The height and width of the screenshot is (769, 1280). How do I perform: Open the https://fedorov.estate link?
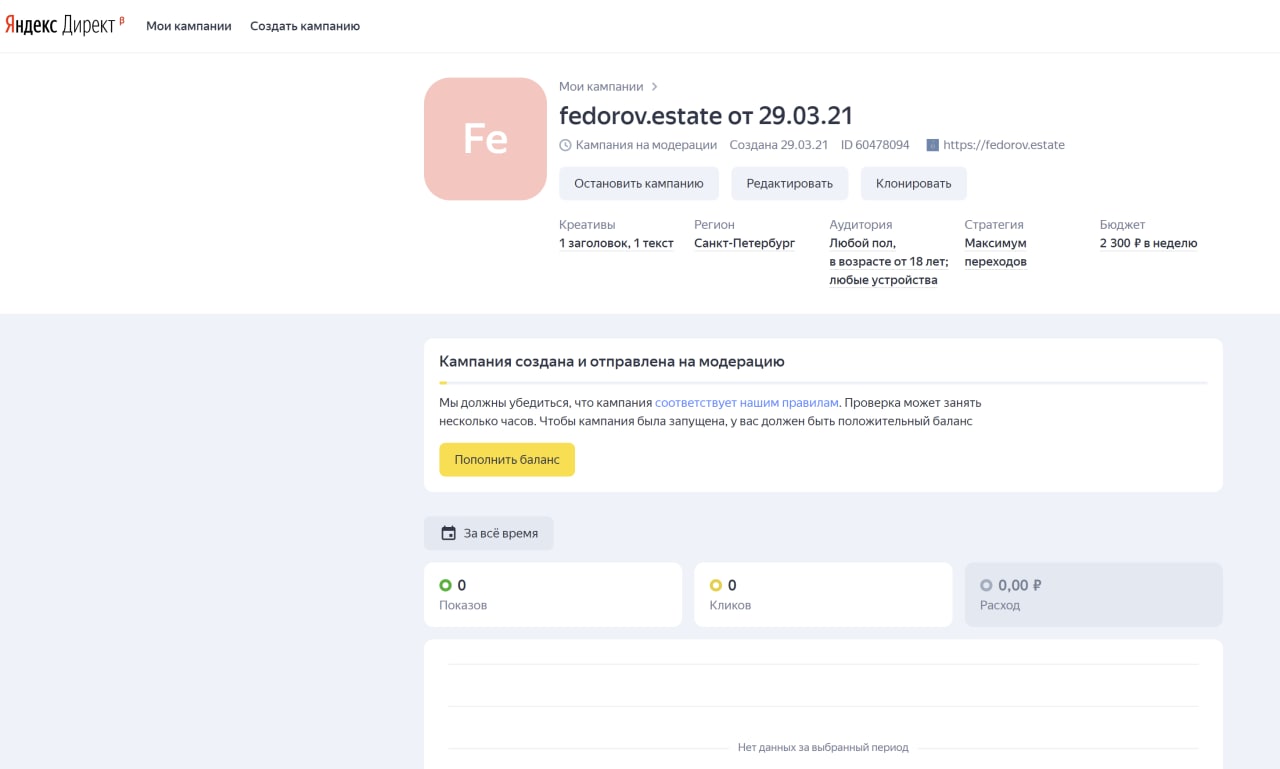pos(1004,145)
